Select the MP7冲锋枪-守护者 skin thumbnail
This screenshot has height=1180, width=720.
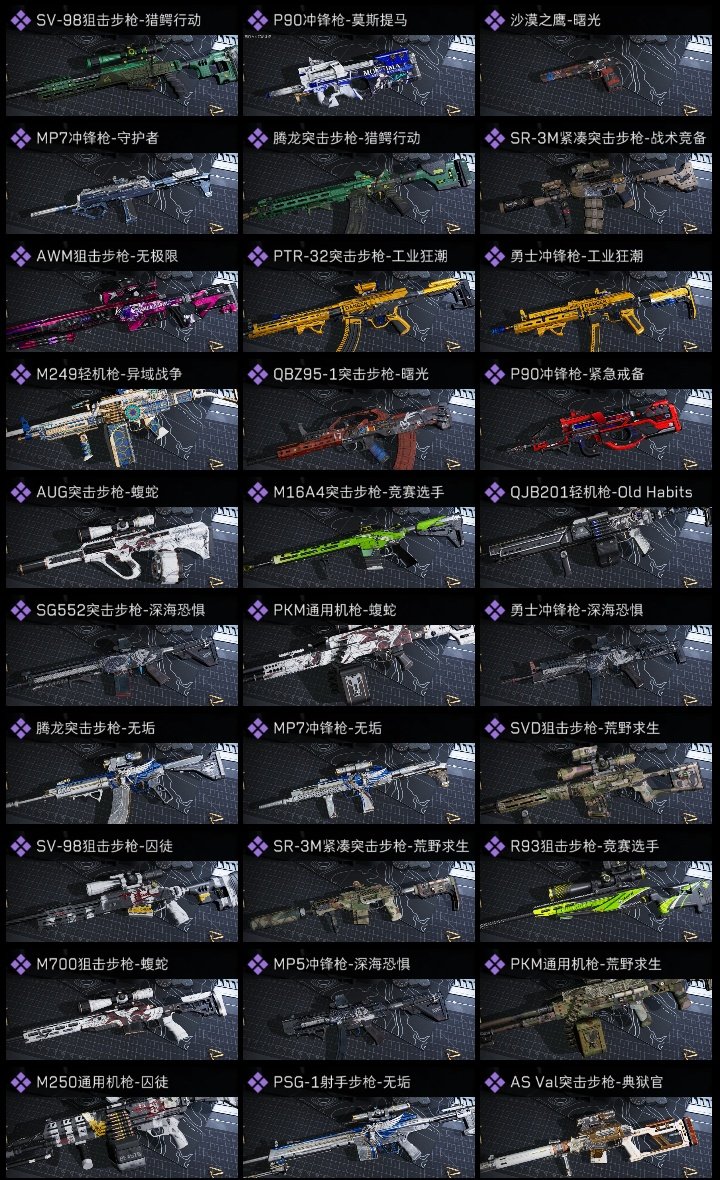tap(122, 193)
